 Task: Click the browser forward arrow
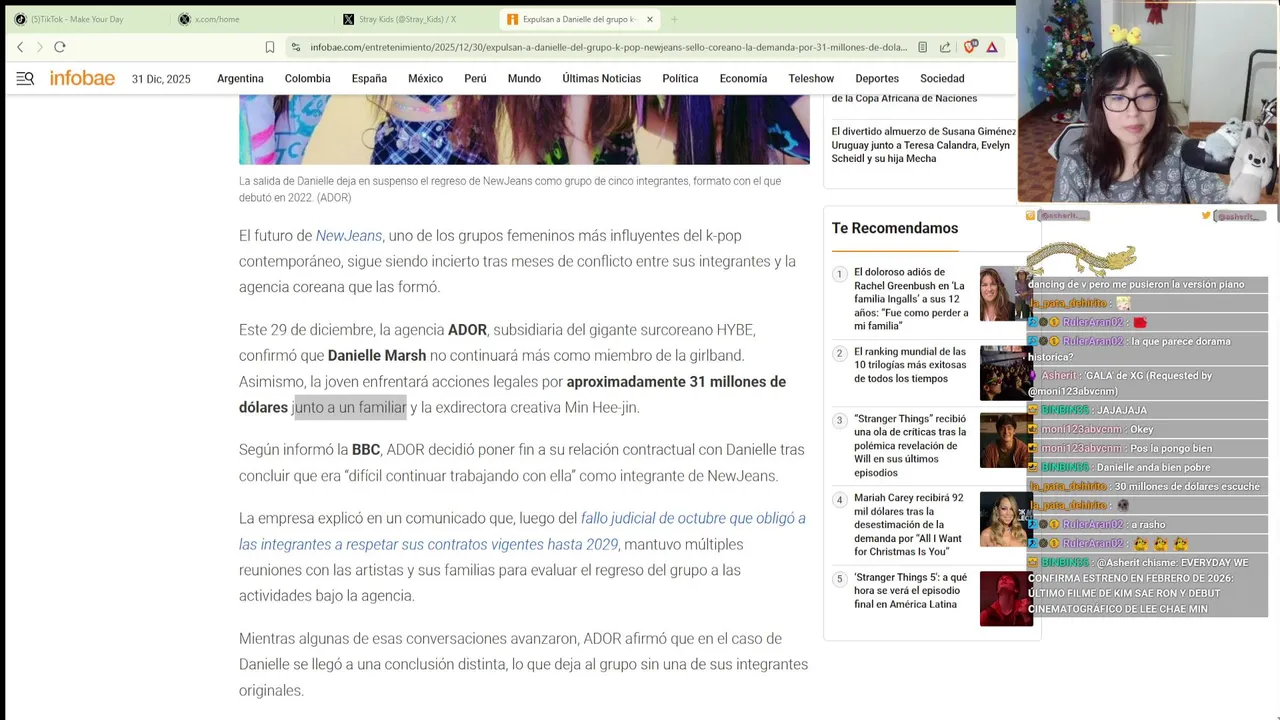(x=40, y=47)
